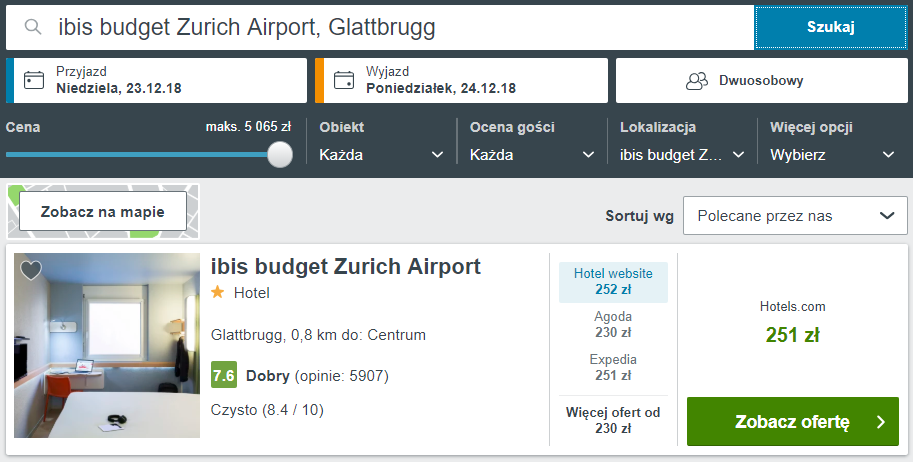Click the orange hotel star rating icon
Image resolution: width=913 pixels, height=462 pixels.
click(218, 293)
